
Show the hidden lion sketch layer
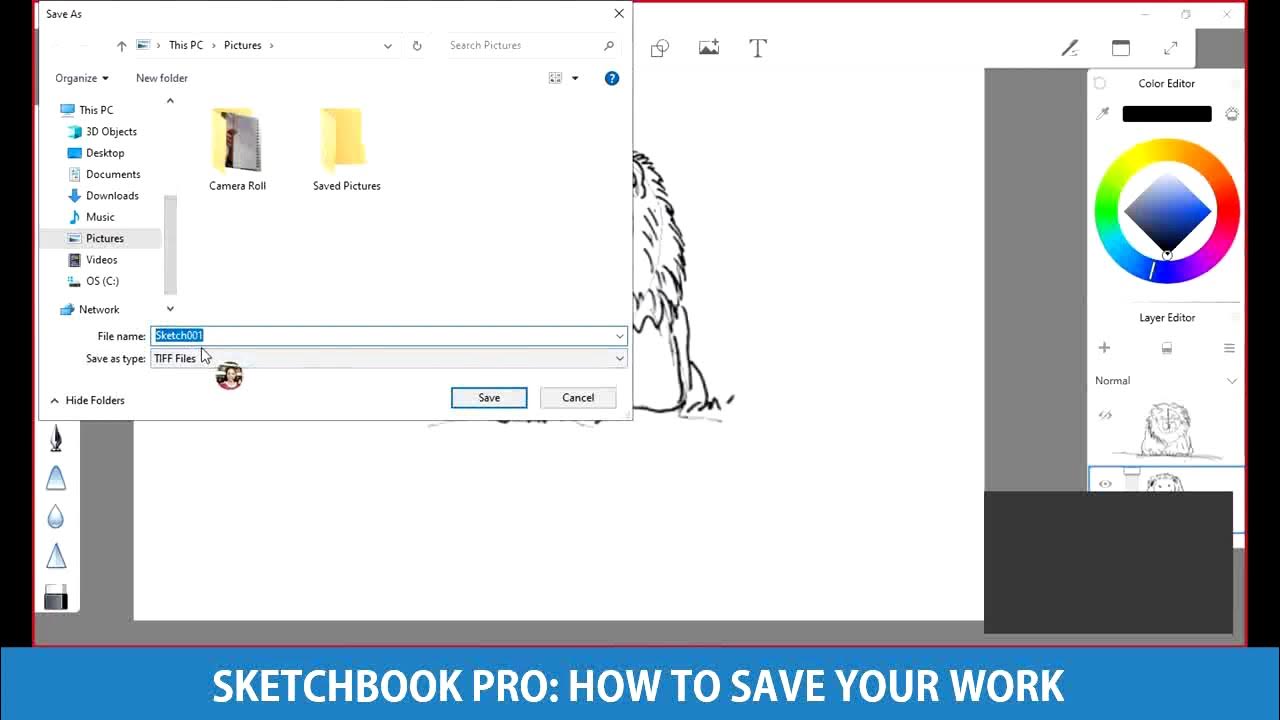(1105, 415)
